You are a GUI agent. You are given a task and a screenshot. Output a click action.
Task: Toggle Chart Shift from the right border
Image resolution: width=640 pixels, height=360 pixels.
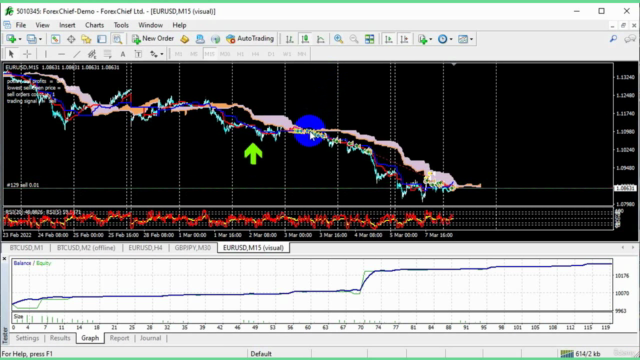point(404,39)
